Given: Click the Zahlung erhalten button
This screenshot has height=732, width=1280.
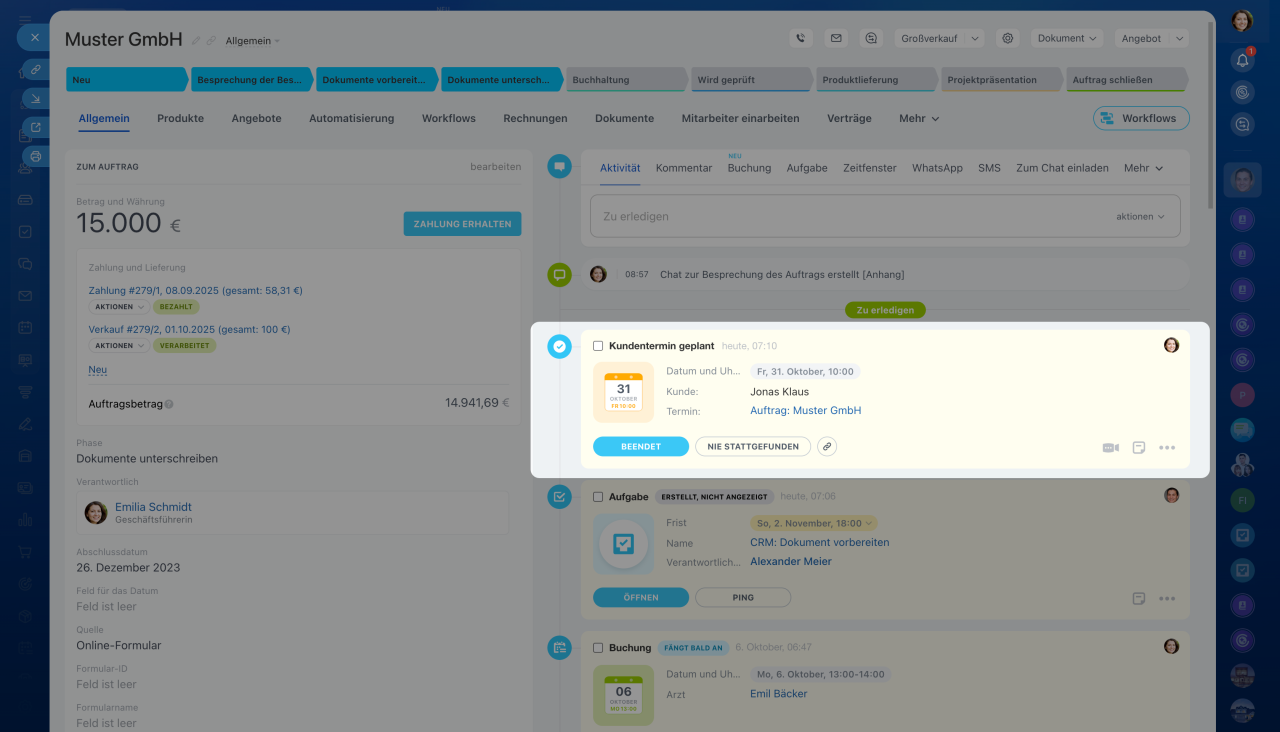Looking at the screenshot, I should coord(462,224).
